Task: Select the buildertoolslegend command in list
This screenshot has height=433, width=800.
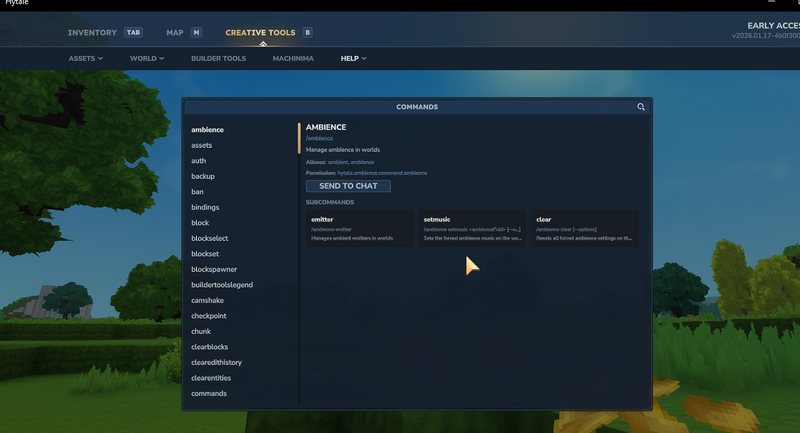Action: coord(222,285)
